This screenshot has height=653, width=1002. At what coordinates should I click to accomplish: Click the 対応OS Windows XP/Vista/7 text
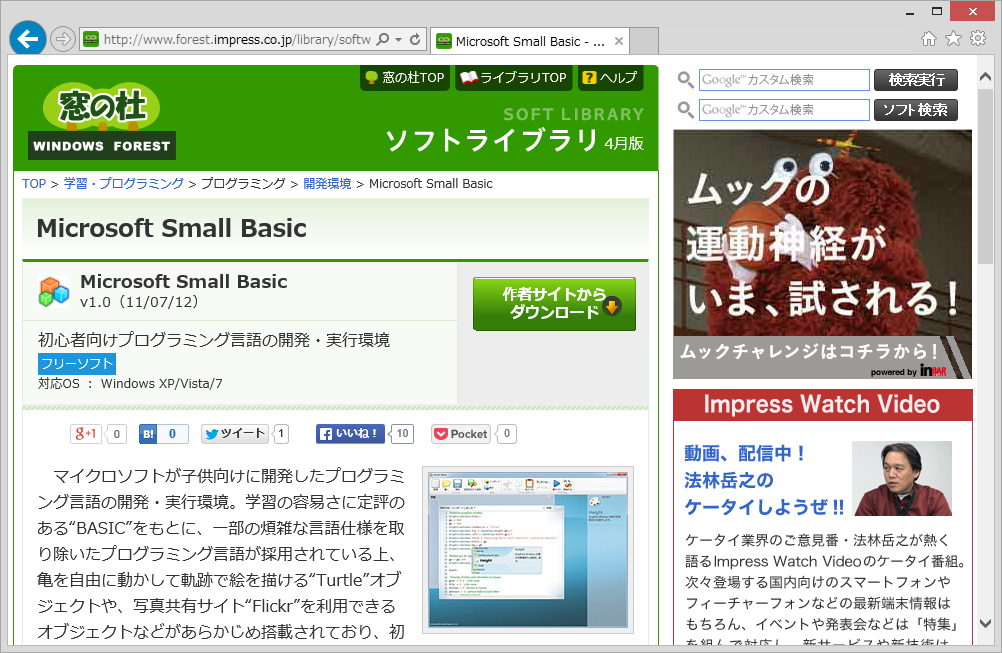(130, 384)
